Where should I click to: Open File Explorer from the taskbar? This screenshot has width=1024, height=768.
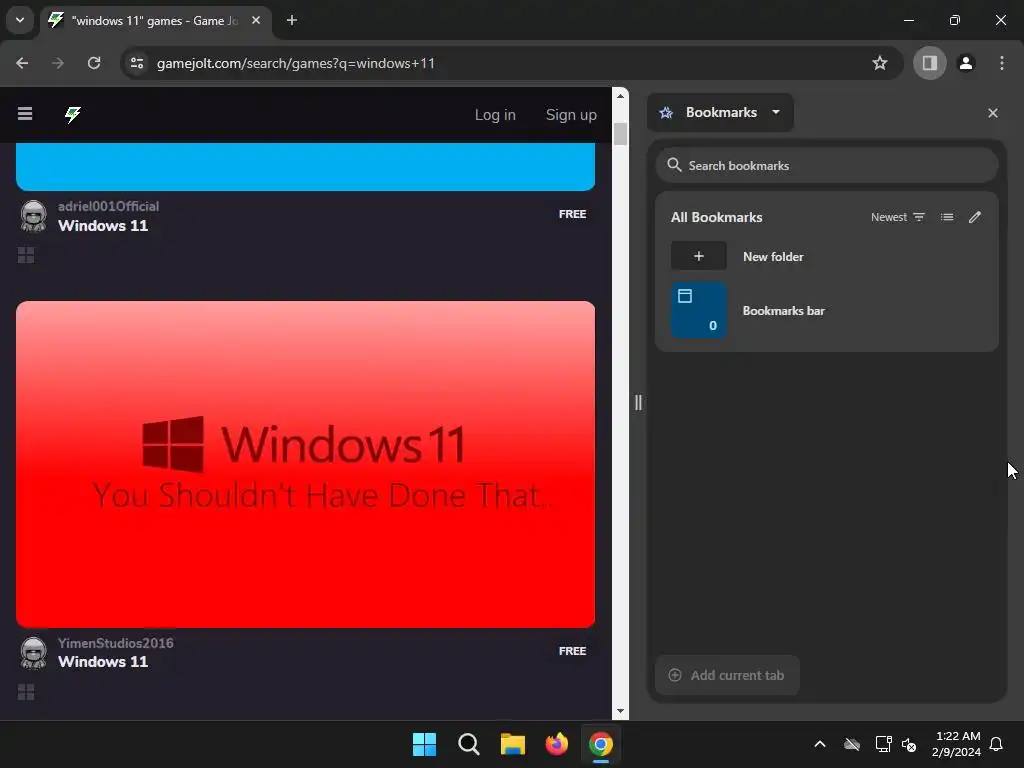513,744
